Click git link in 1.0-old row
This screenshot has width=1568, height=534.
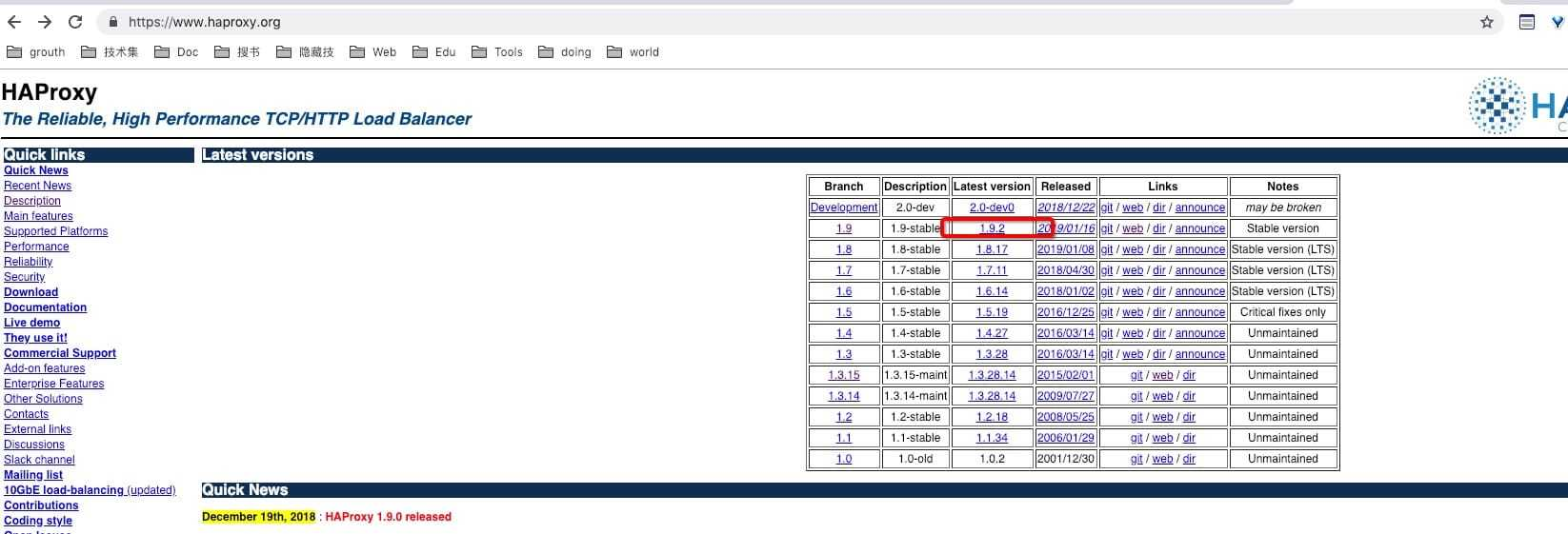[1136, 459]
